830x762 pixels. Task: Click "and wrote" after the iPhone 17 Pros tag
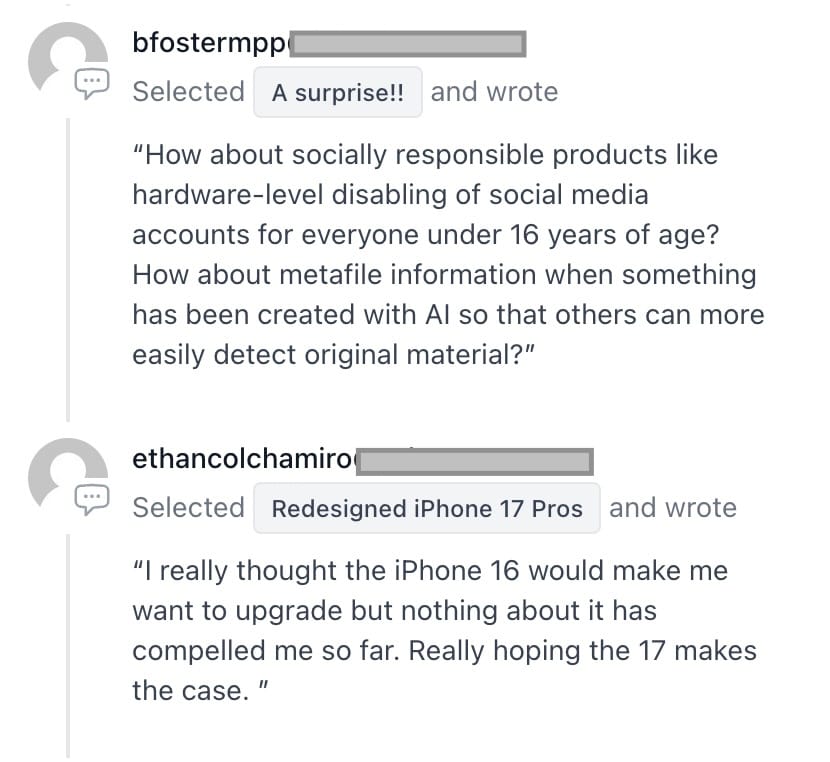click(673, 508)
